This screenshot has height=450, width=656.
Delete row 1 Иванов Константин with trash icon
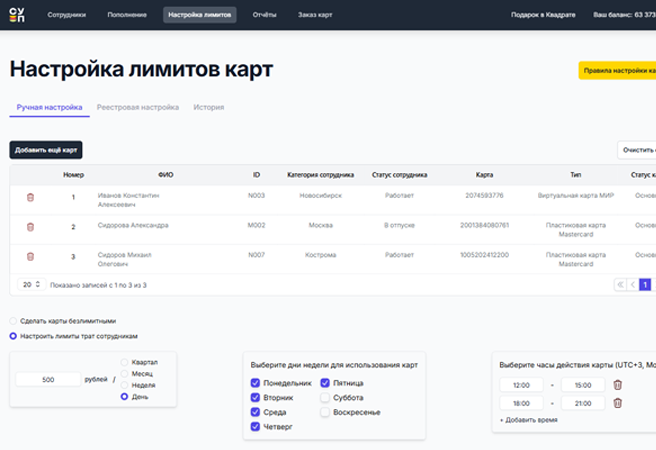pyautogui.click(x=30, y=197)
